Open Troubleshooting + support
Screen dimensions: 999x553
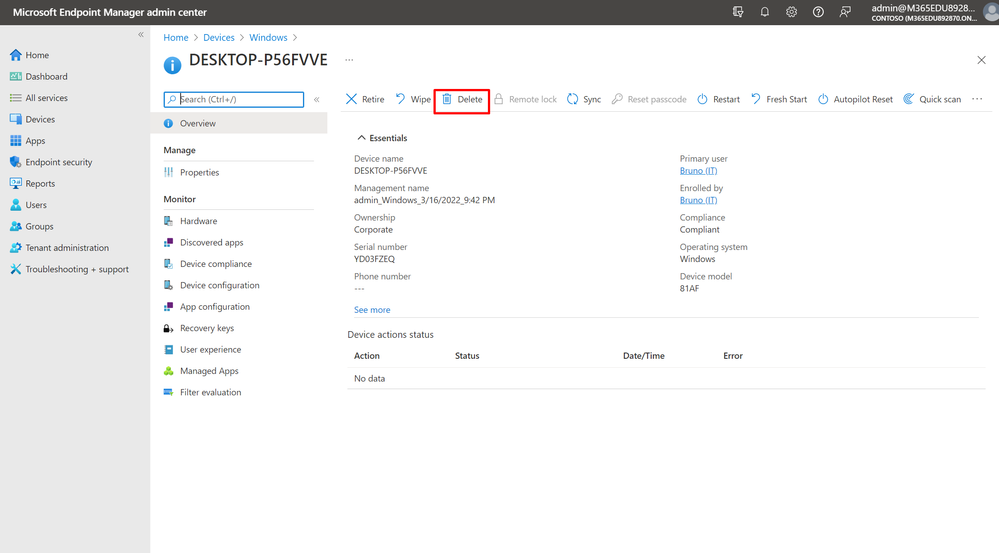click(69, 269)
